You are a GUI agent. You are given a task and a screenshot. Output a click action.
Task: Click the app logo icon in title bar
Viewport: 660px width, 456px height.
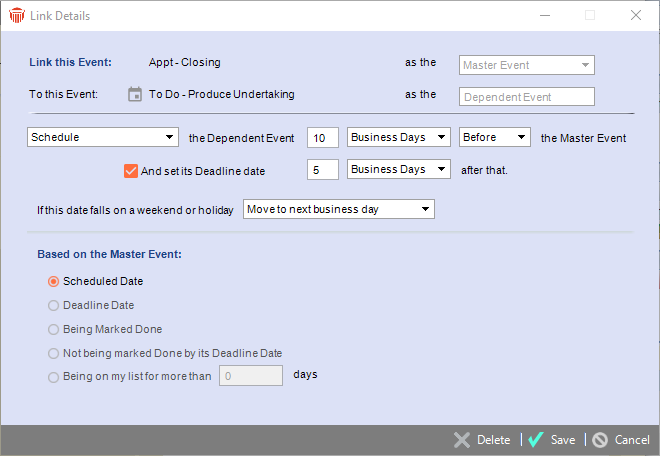(x=16, y=16)
